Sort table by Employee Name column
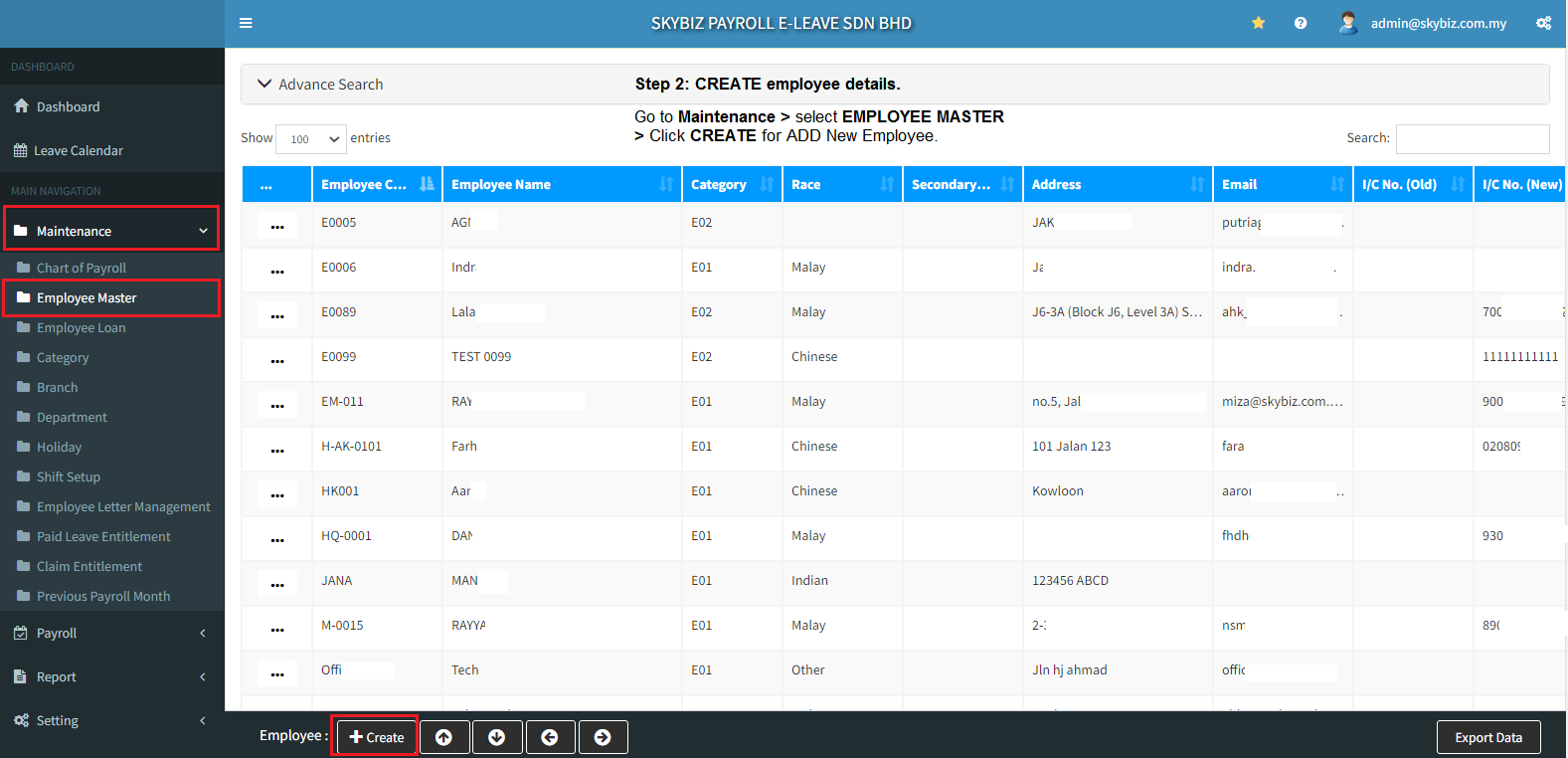This screenshot has height=758, width=1568. pyautogui.click(x=562, y=184)
